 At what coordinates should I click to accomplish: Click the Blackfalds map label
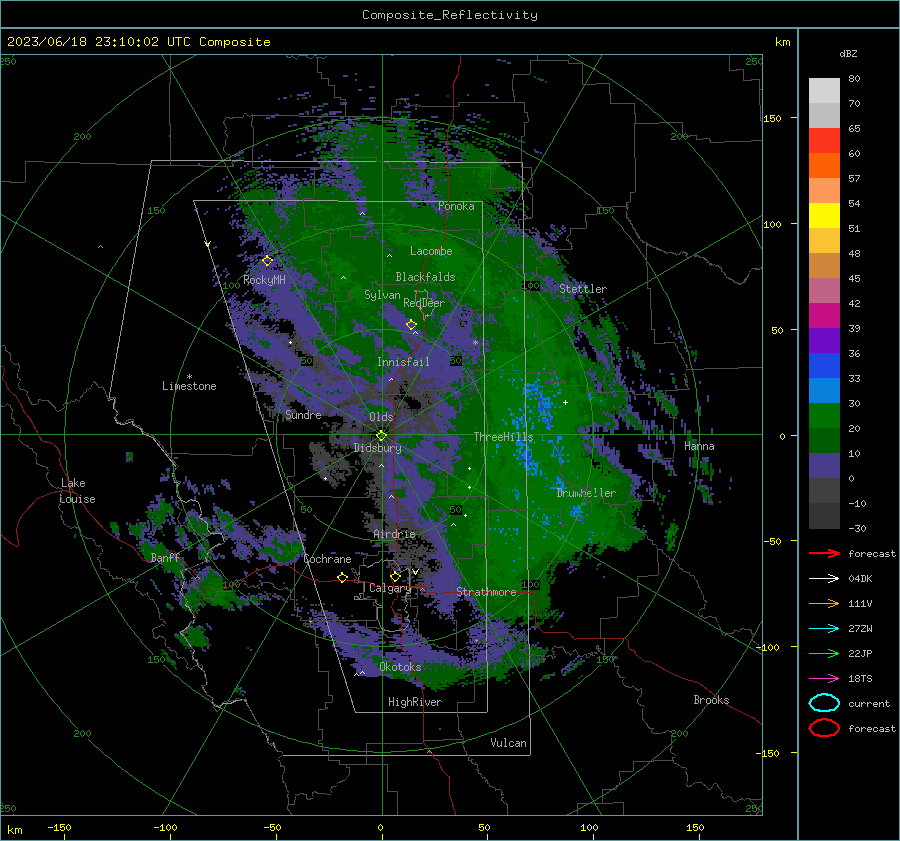coord(425,277)
